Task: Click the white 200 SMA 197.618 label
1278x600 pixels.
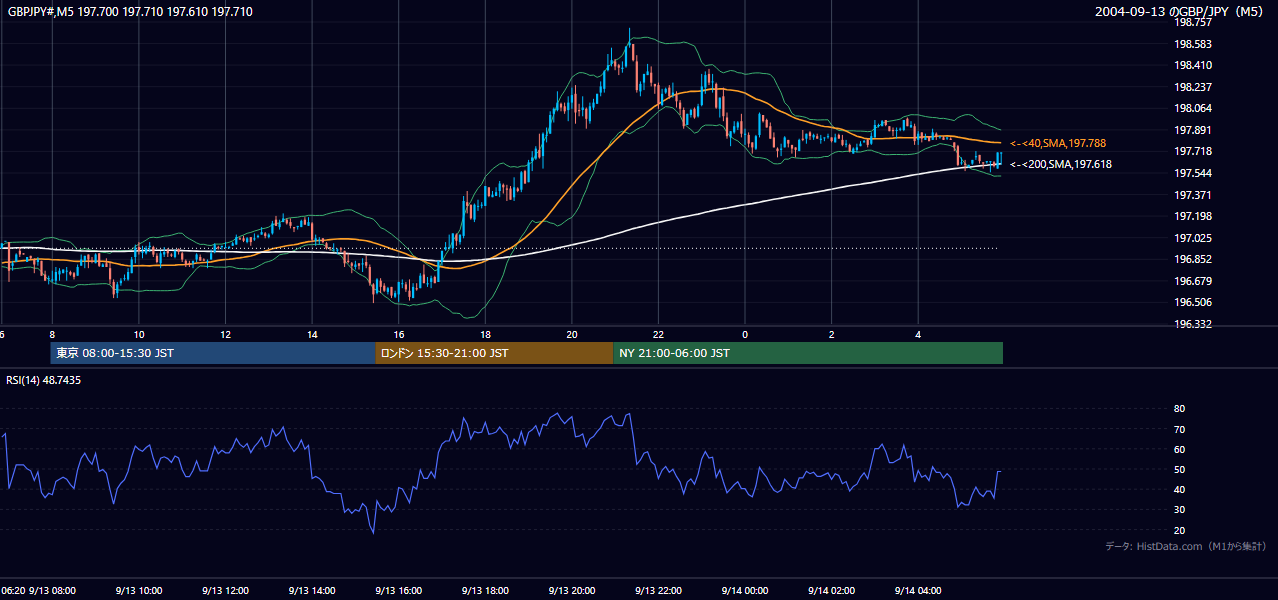Action: click(1061, 164)
